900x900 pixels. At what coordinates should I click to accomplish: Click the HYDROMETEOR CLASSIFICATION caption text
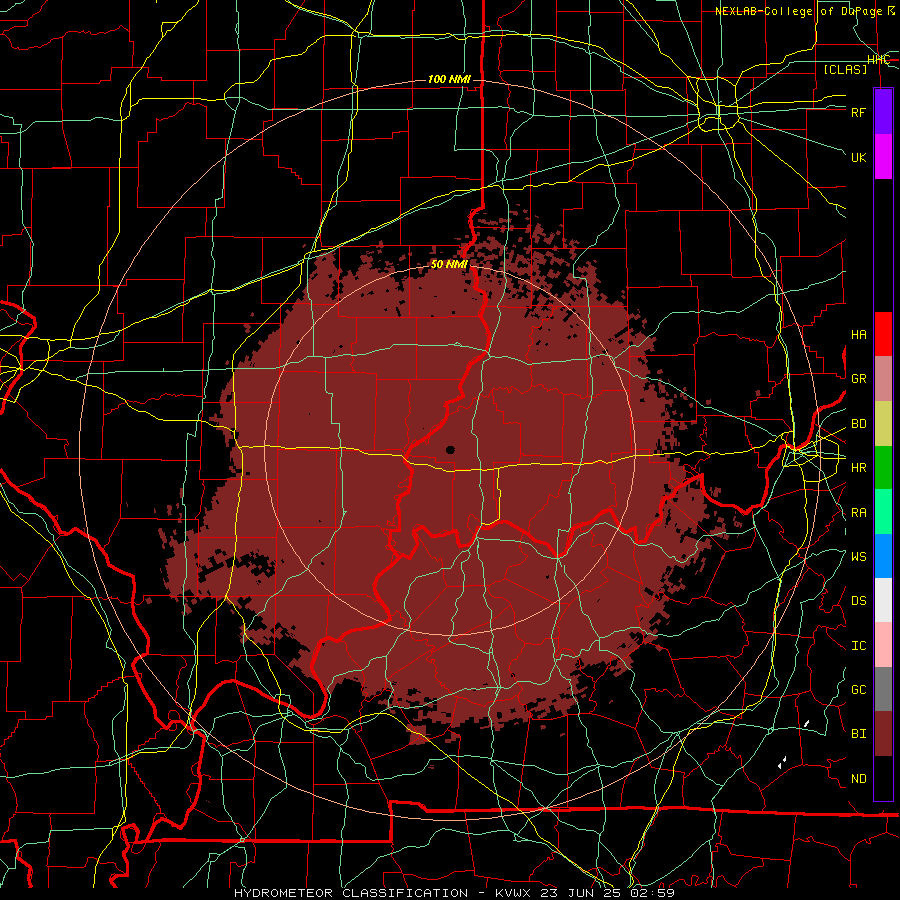[351, 893]
